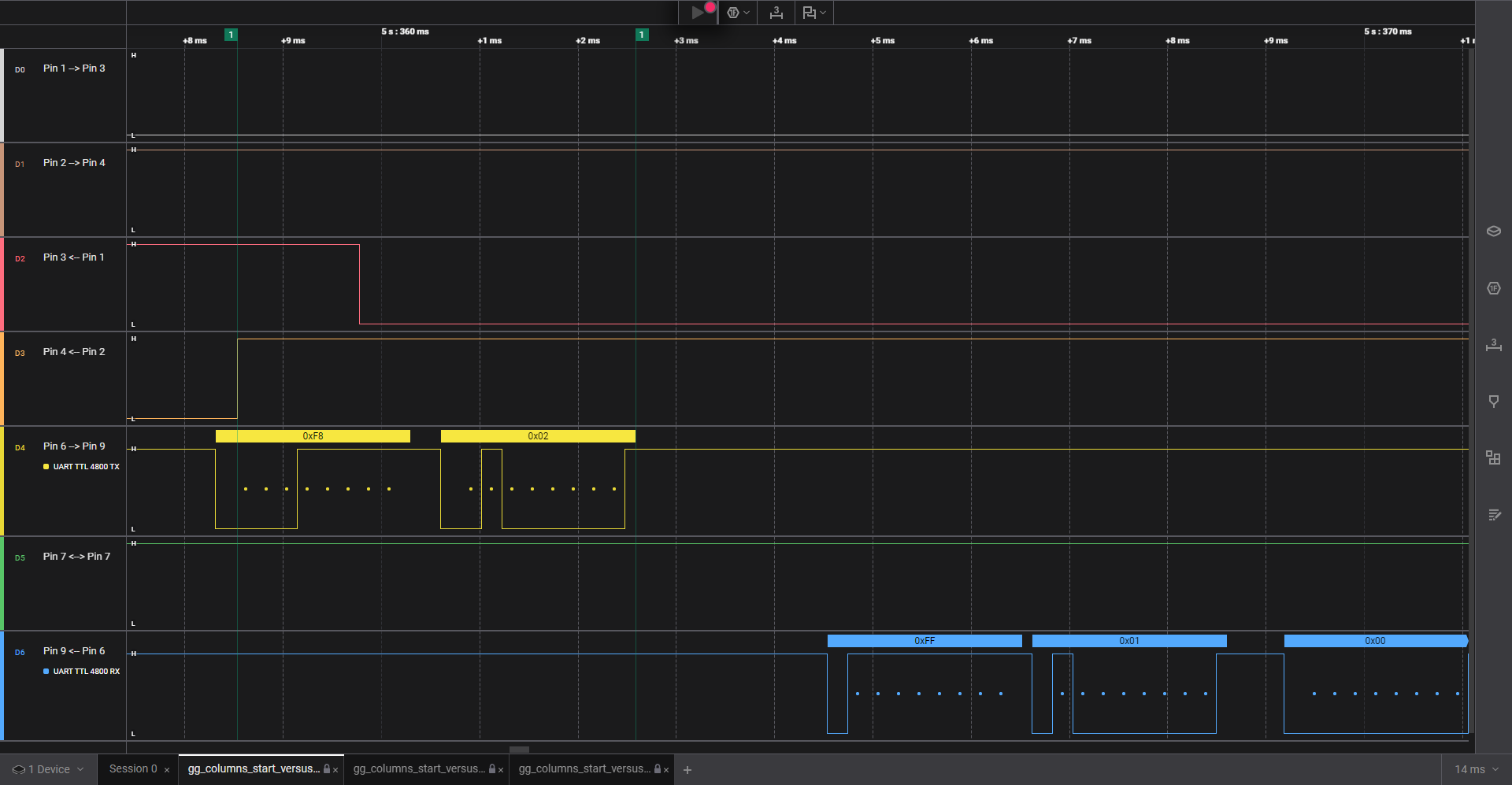Open the Extensions panel icon

1493,458
